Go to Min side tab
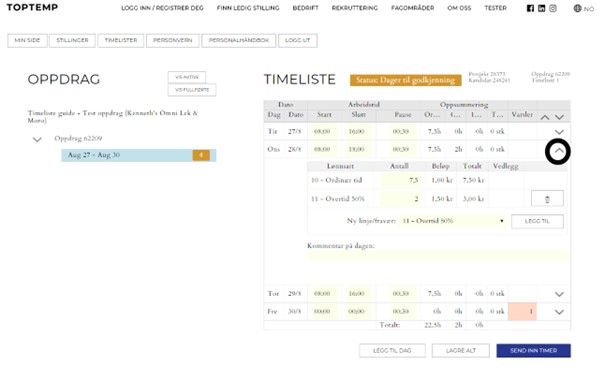 27,41
